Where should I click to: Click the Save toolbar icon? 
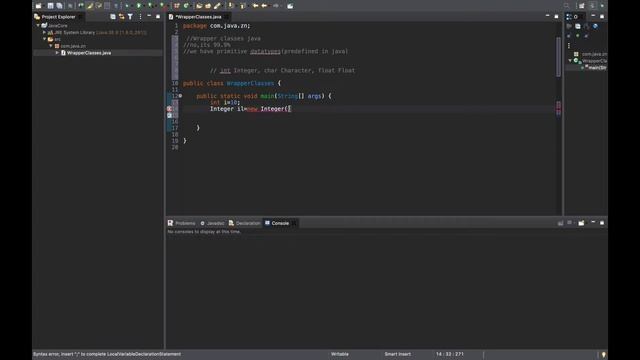pyautogui.click(x=51, y=6)
